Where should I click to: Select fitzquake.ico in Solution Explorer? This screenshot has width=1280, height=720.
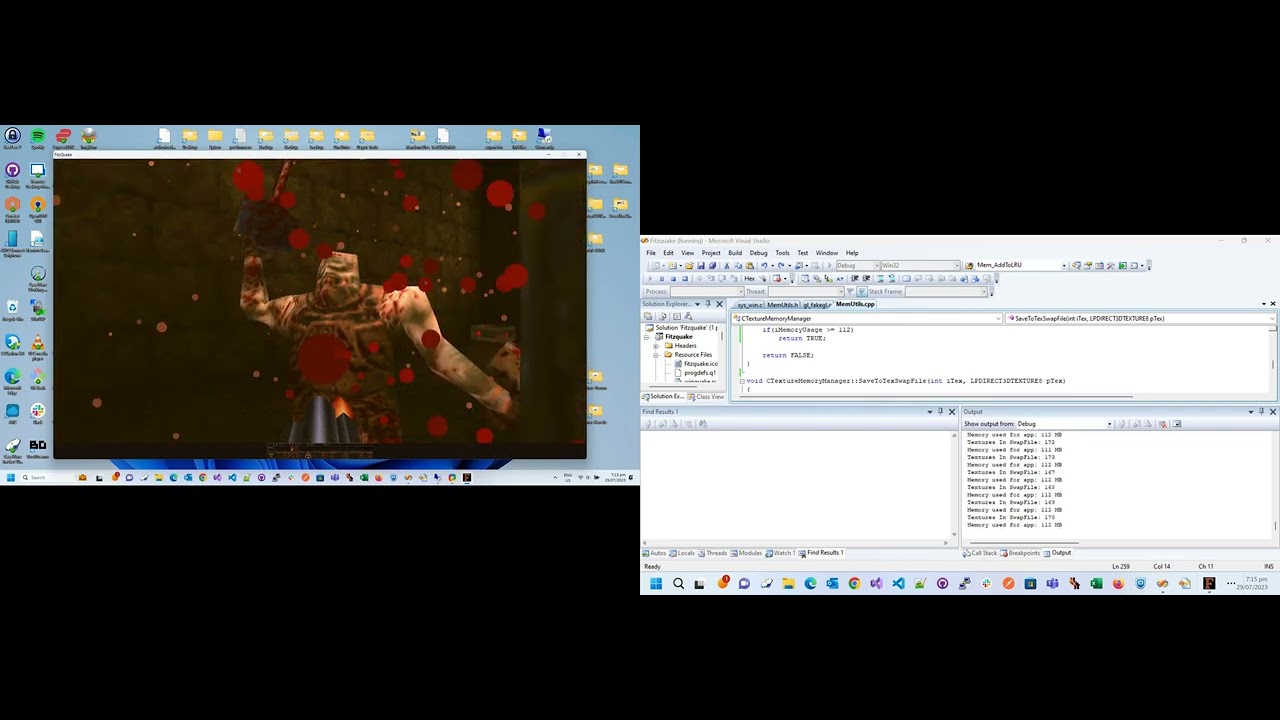tap(696, 364)
